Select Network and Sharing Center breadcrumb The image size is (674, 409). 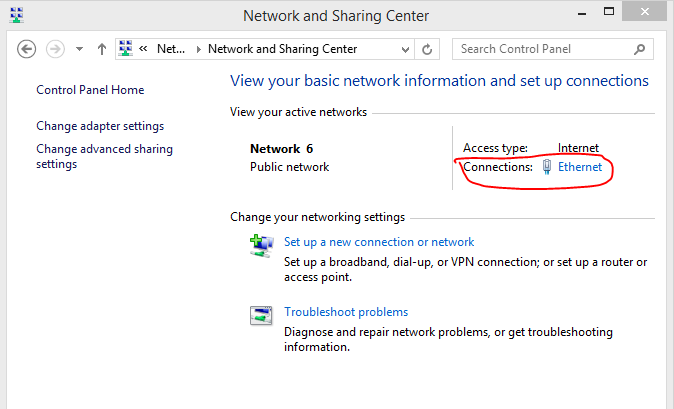[x=282, y=49]
